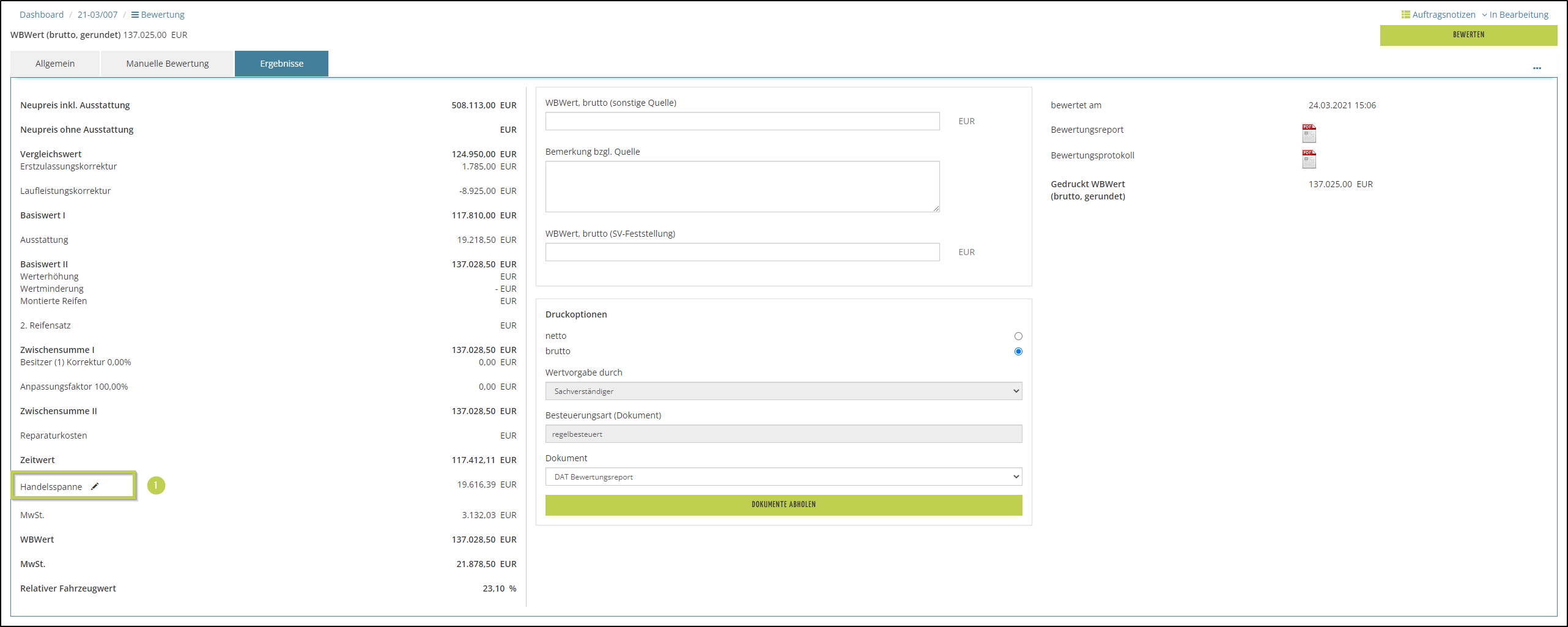Select the netto print option
Screen dimensions: 1568x627
[1018, 336]
